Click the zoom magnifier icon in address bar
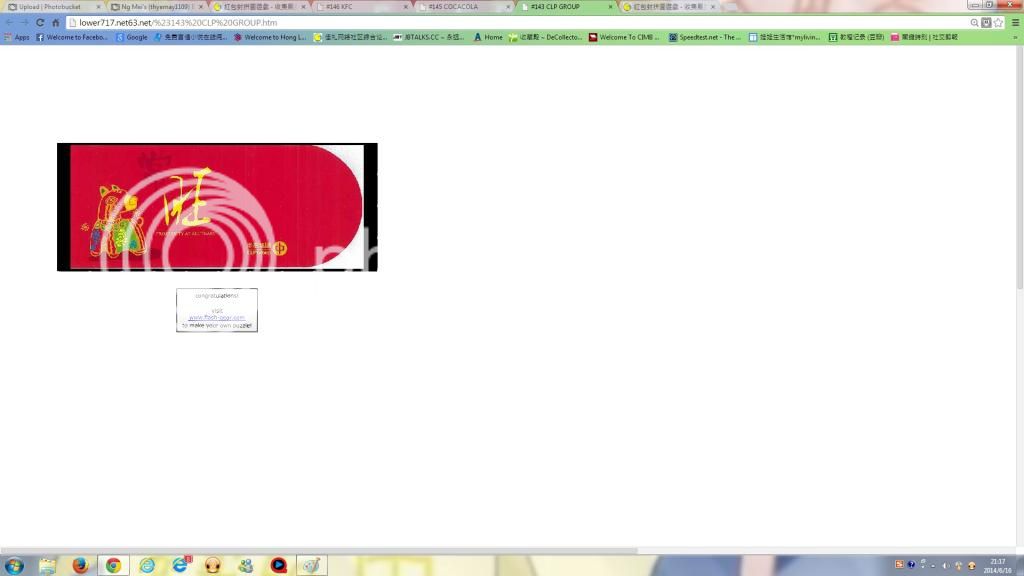This screenshot has height=576, width=1024. click(974, 22)
